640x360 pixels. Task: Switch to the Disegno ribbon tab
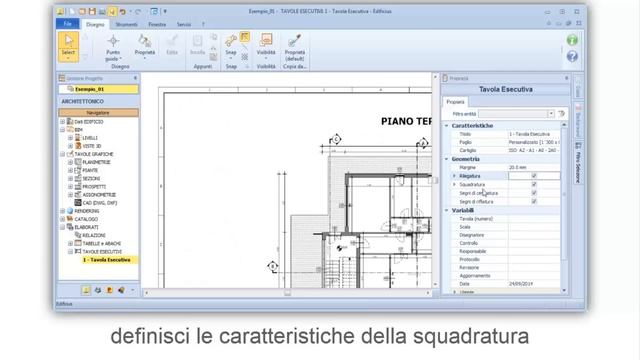(95, 24)
